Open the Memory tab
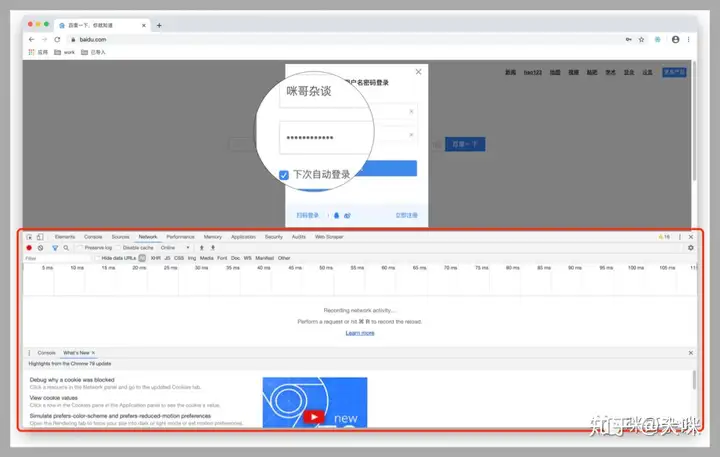720x457 pixels. 213,237
